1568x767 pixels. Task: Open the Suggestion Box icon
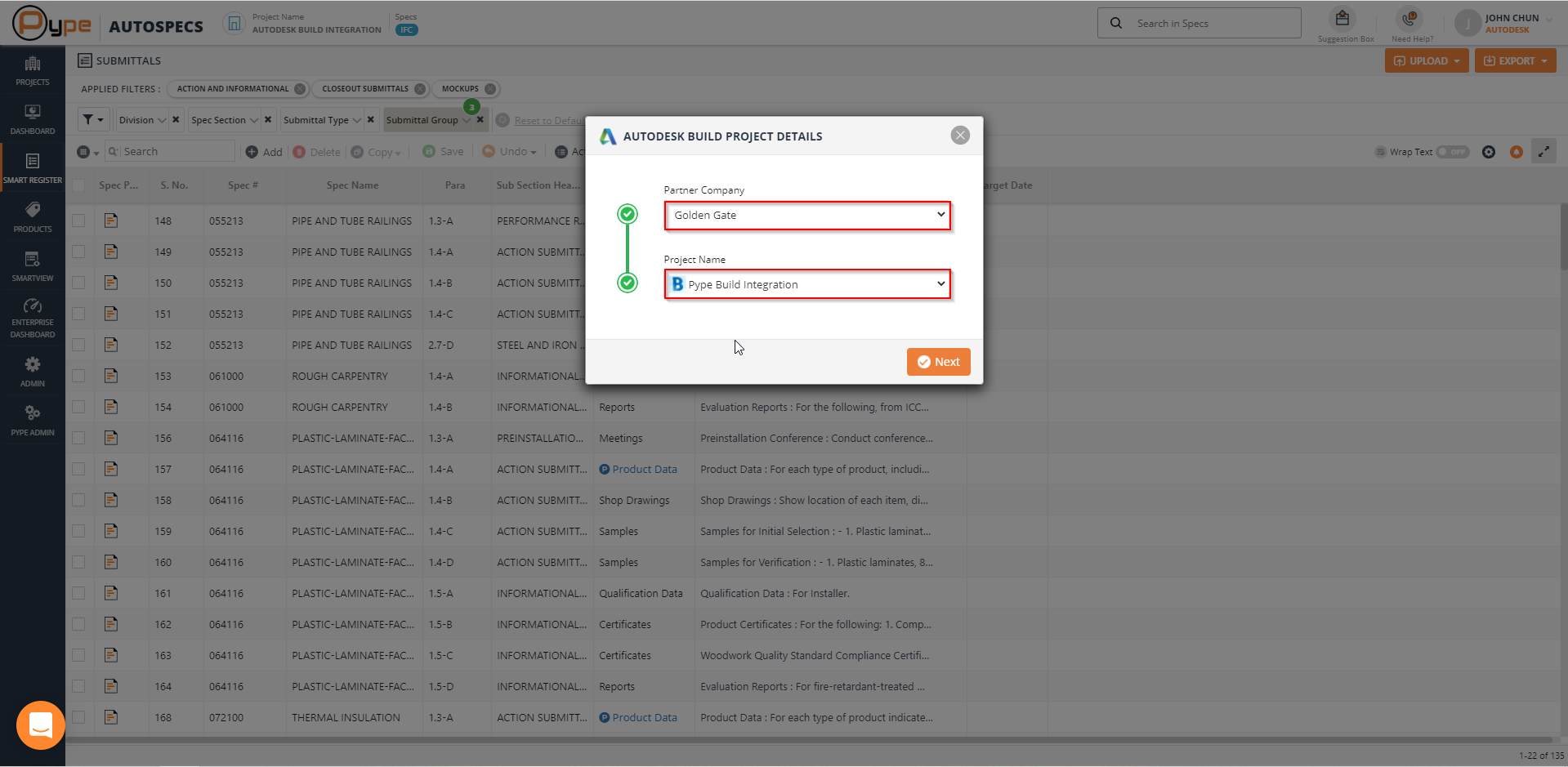coord(1342,19)
